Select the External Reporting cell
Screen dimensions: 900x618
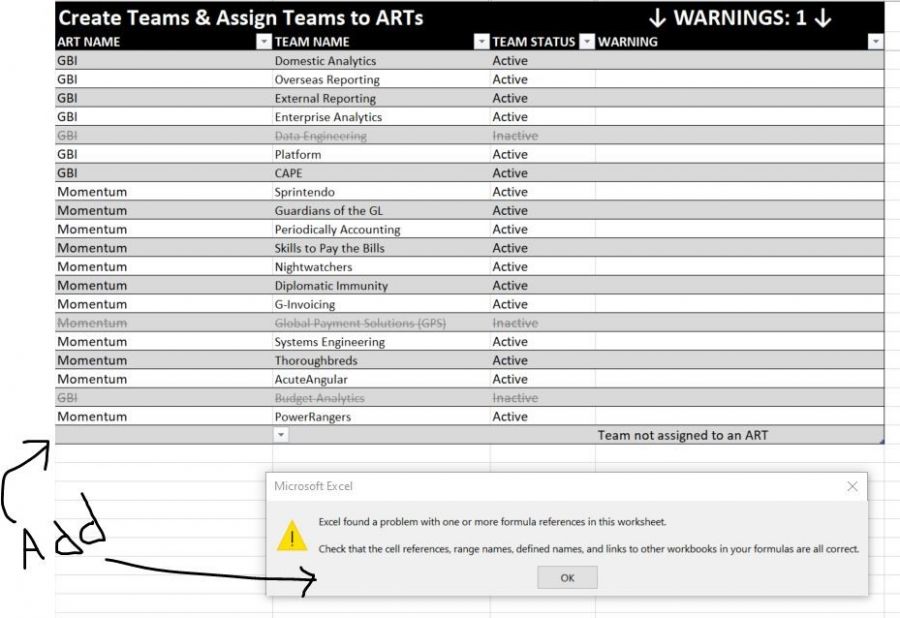[381, 98]
